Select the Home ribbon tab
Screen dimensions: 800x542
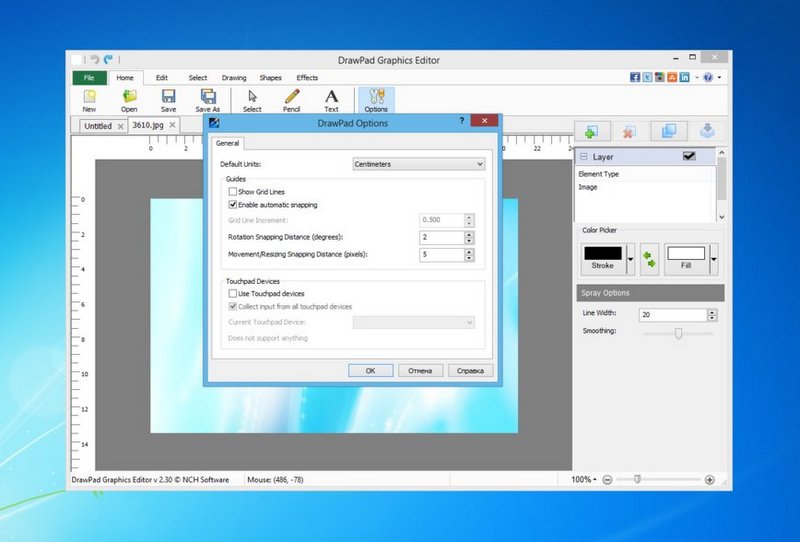pos(125,78)
